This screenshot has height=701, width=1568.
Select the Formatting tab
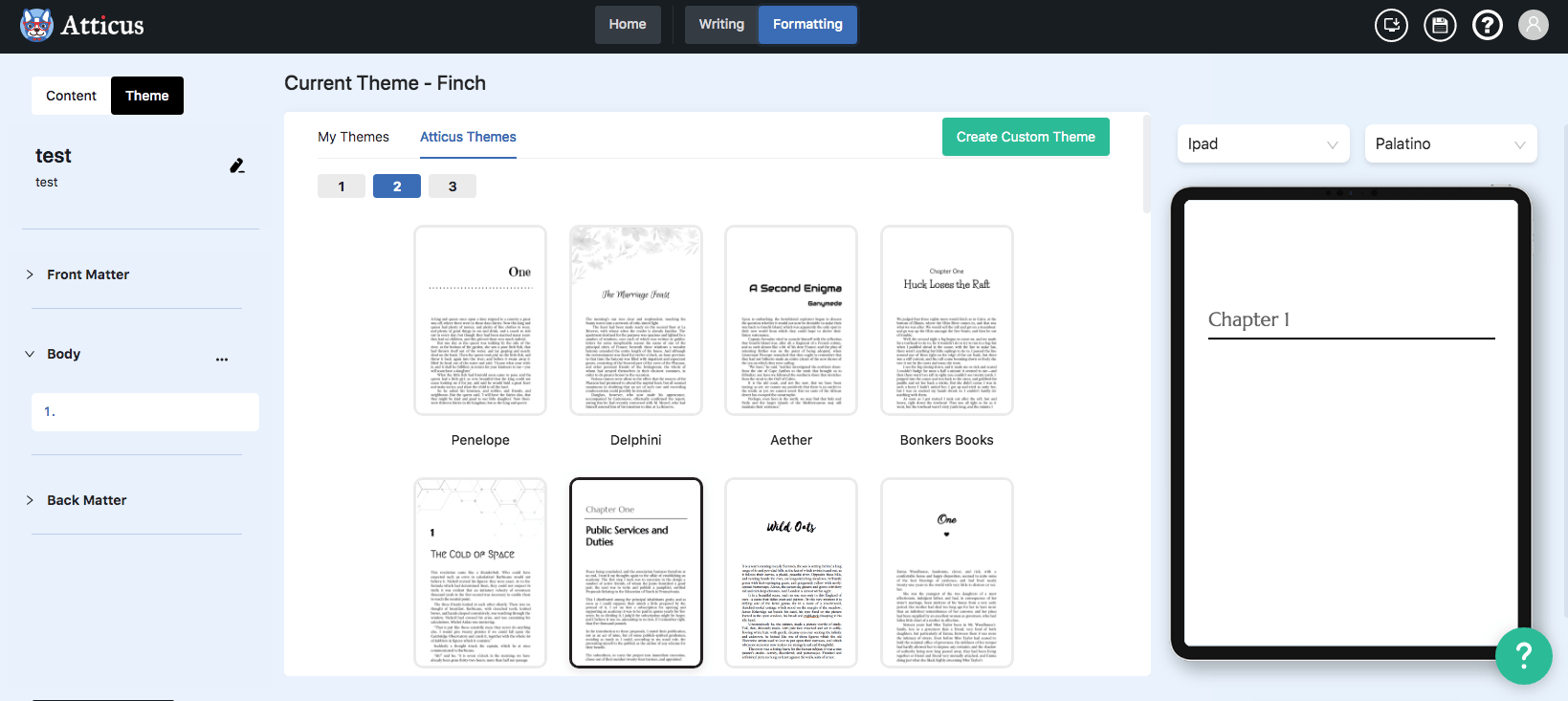click(807, 25)
